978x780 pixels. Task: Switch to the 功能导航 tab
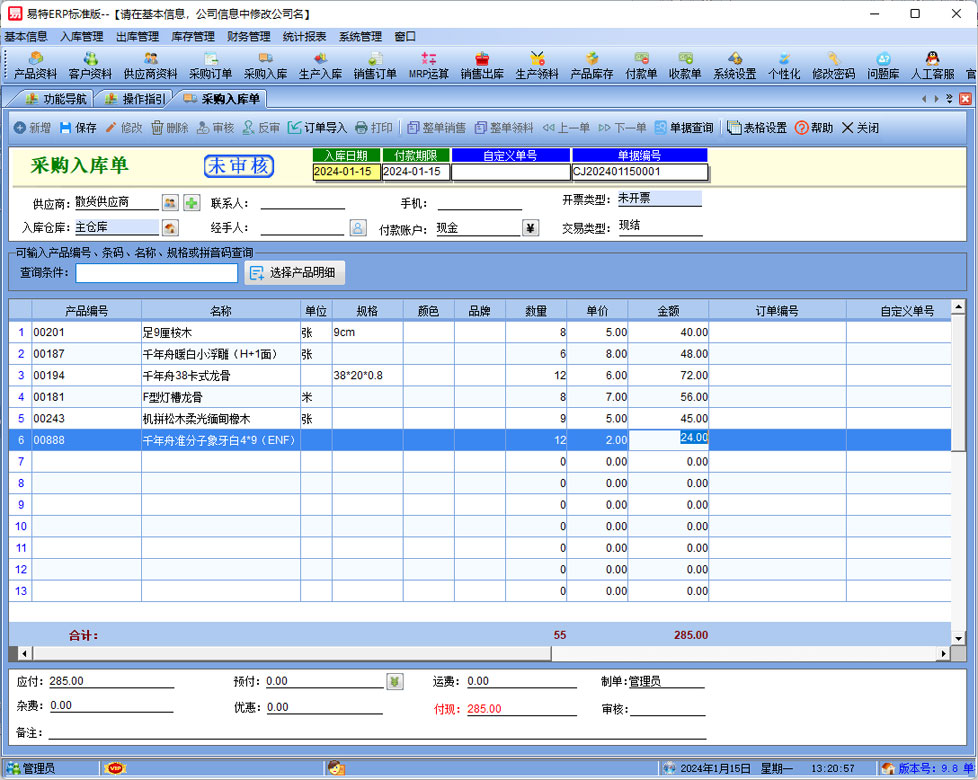click(56, 99)
